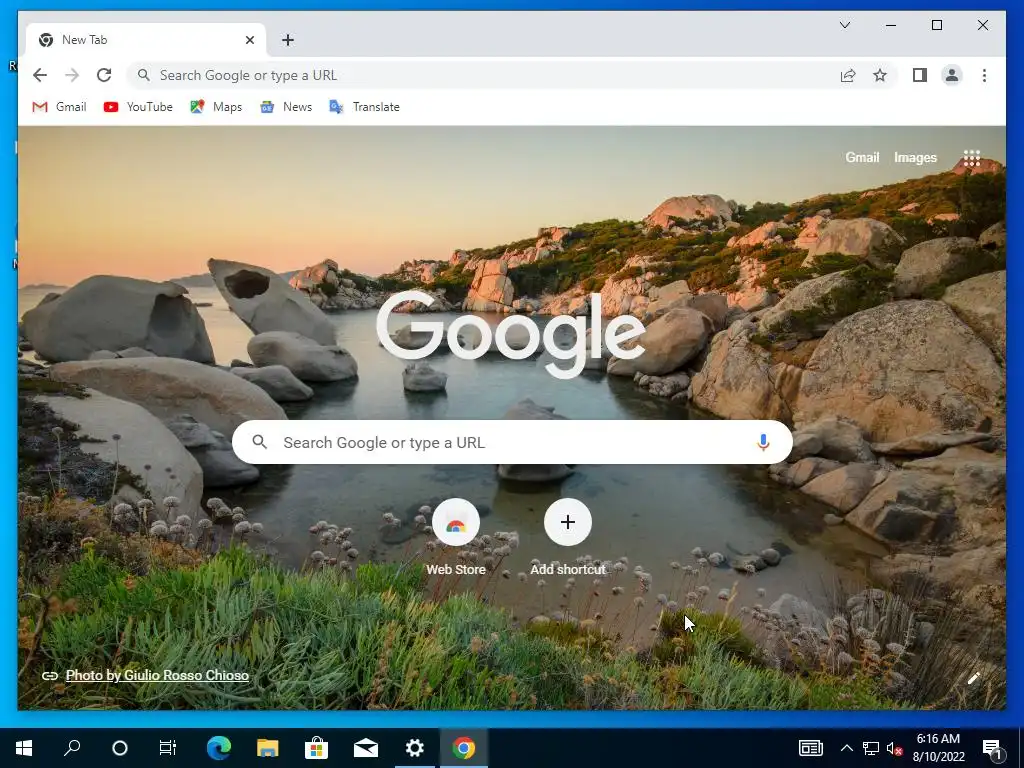Add a new shortcut tile
Image resolution: width=1024 pixels, height=768 pixels.
[x=568, y=537]
